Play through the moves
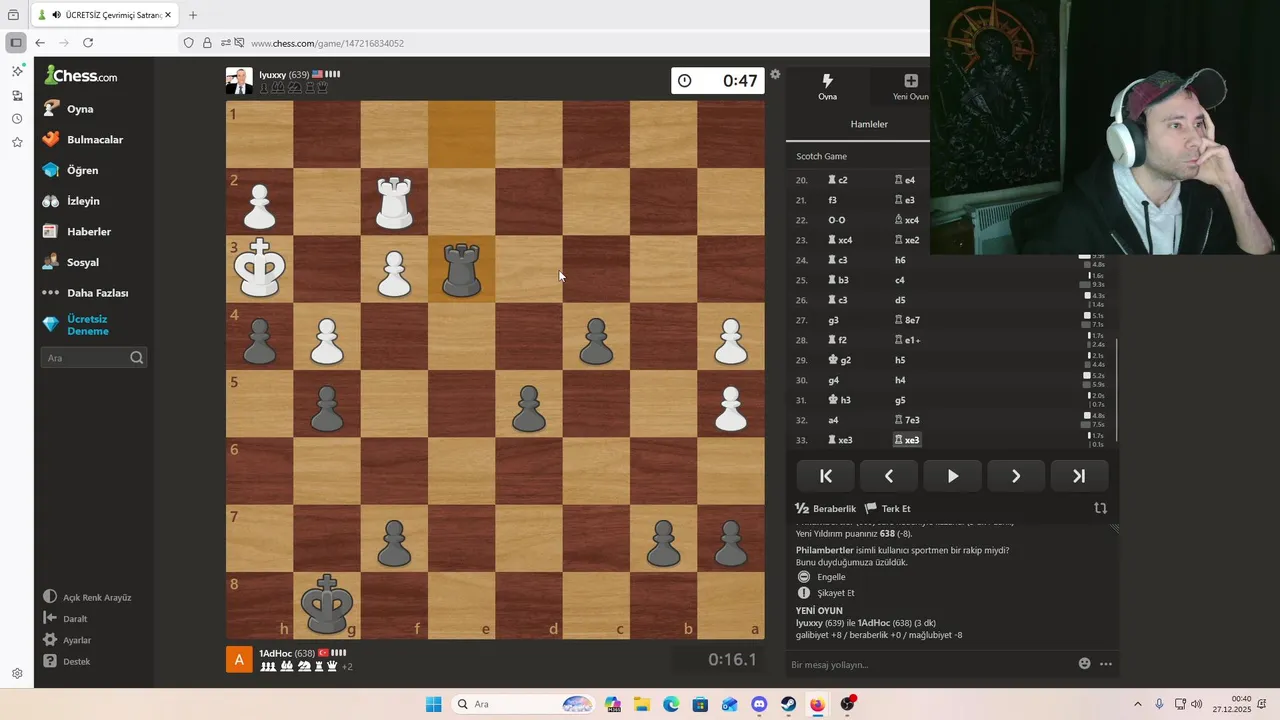1280x720 pixels. 952,476
